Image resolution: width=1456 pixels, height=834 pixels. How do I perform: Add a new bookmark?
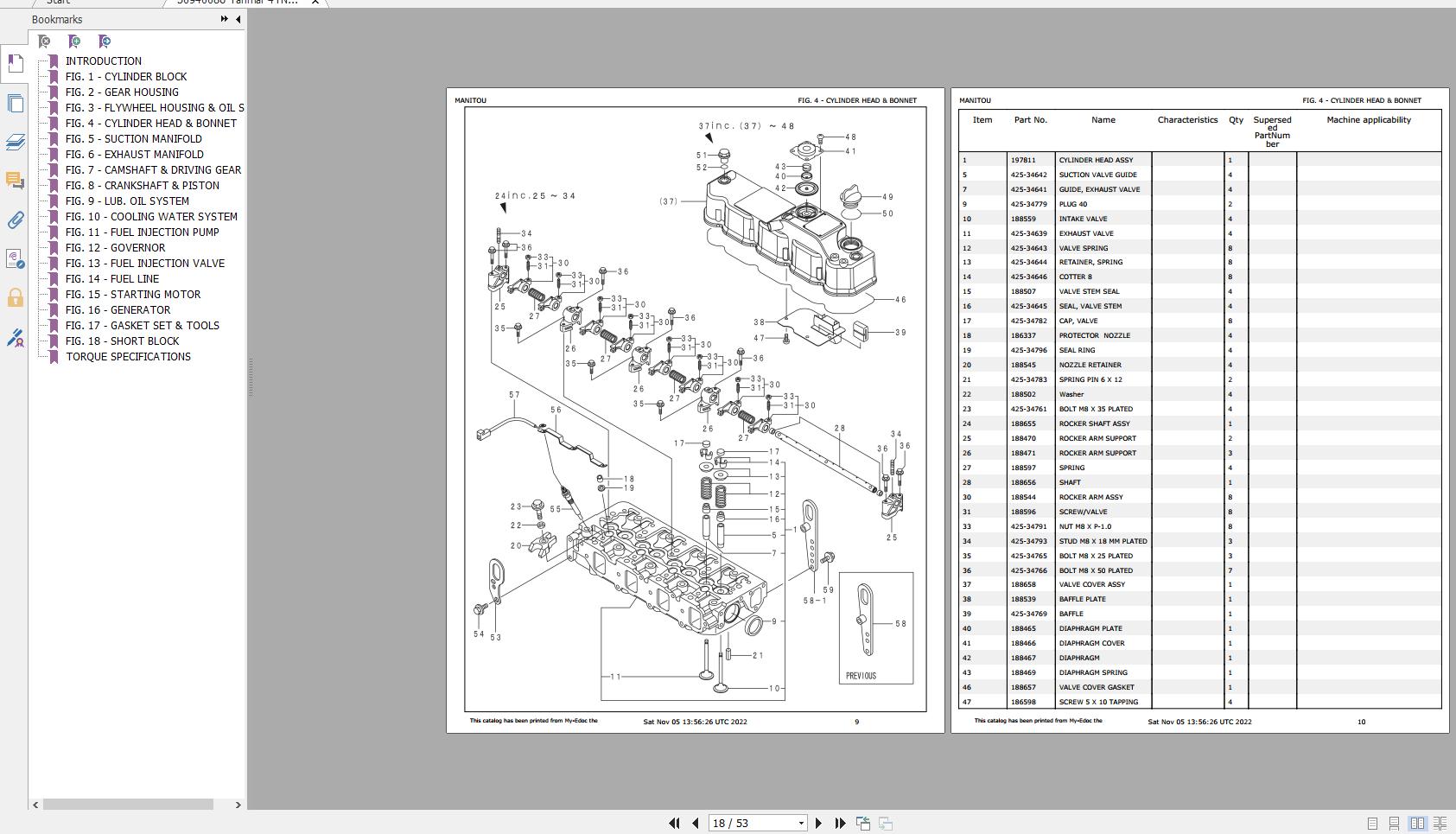[x=74, y=41]
